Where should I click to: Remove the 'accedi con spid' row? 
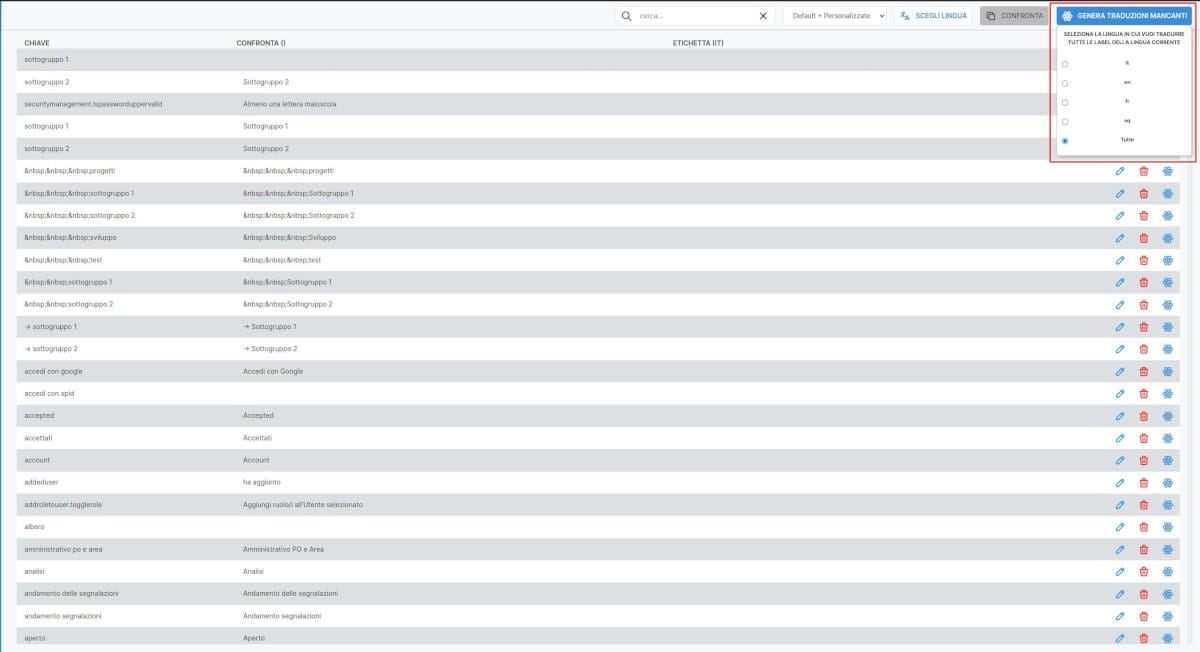[1143, 393]
